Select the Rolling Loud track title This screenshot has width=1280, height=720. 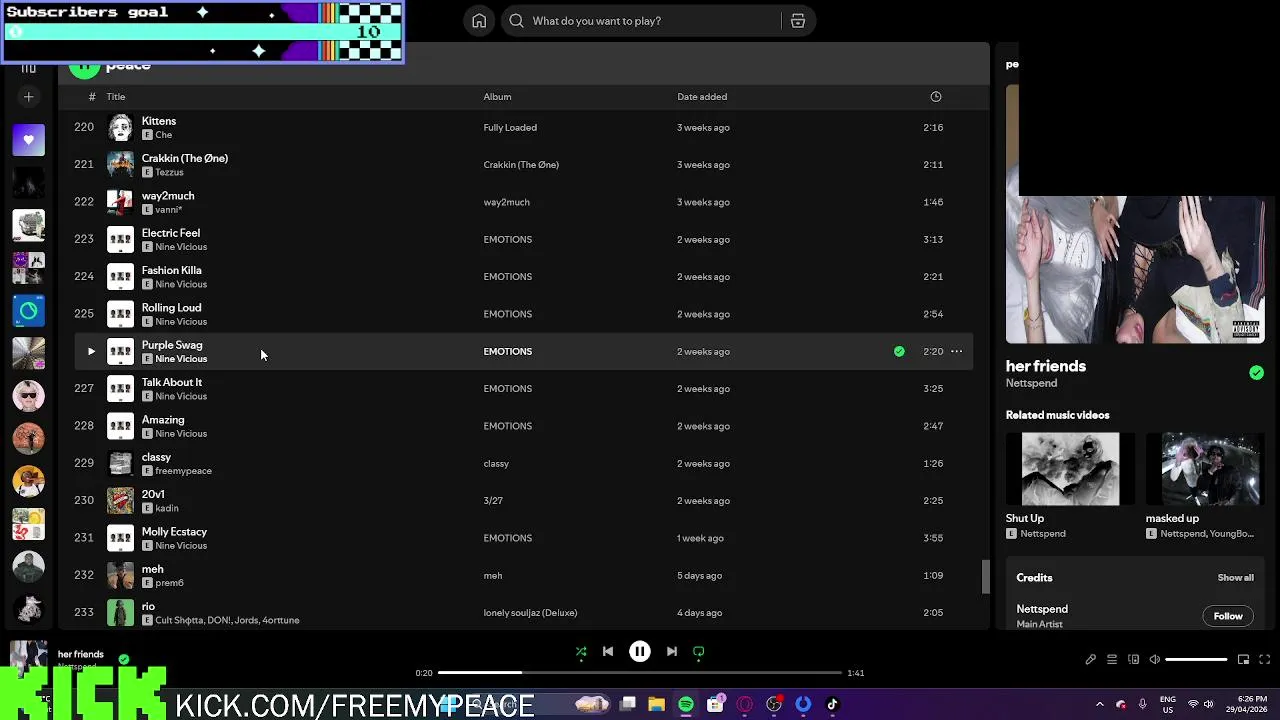(x=171, y=308)
